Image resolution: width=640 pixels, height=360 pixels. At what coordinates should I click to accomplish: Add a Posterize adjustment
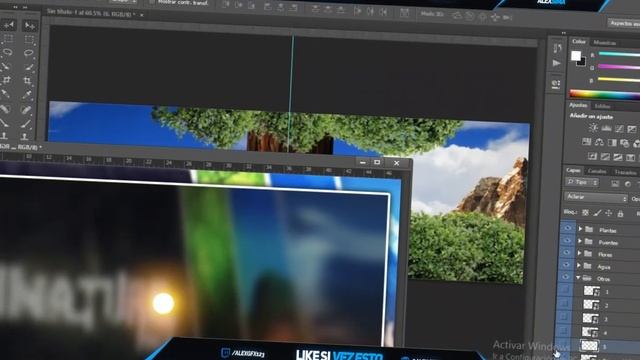pos(605,156)
